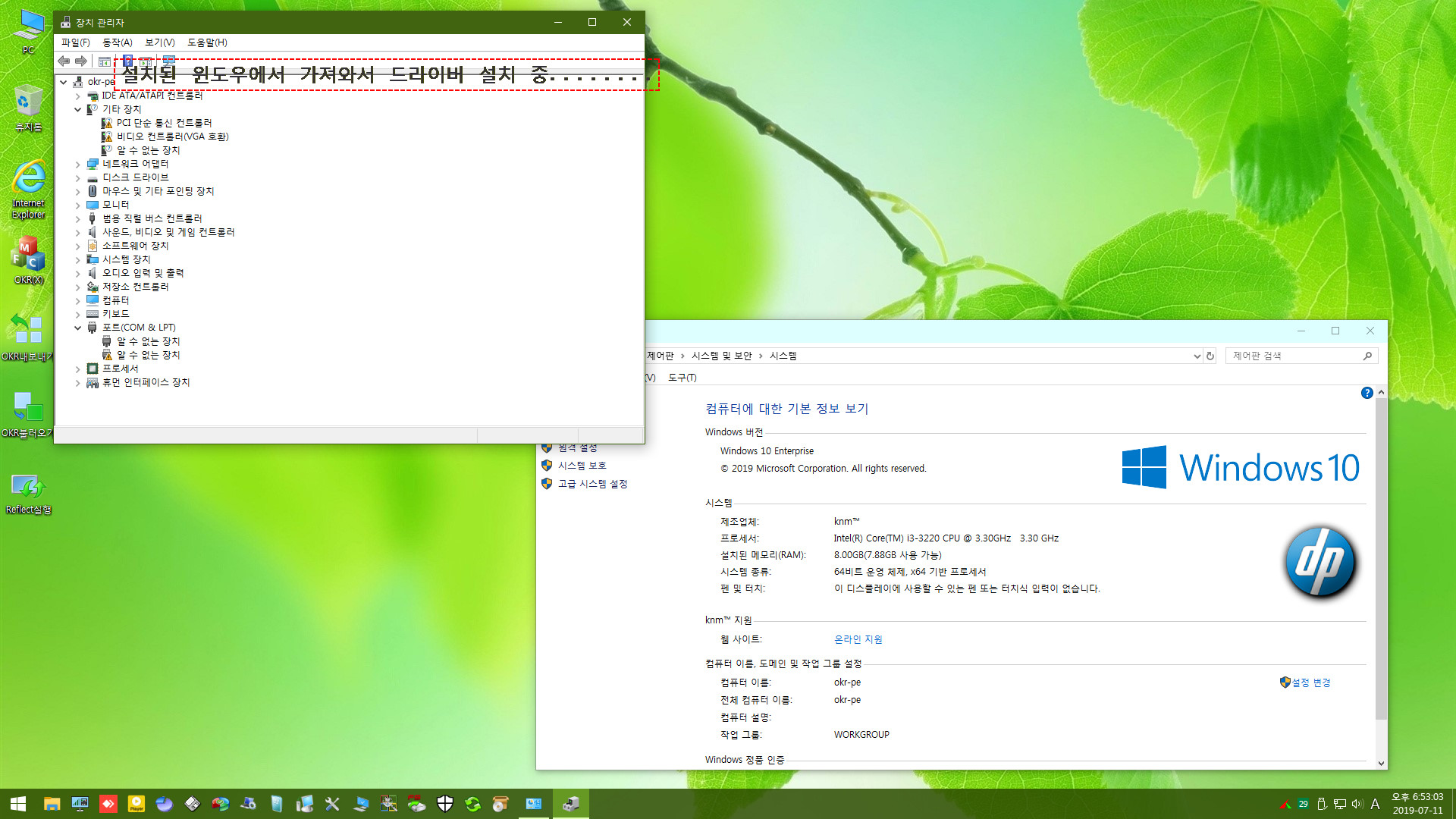Click the Forward arrow in Device Manager toolbar

click(81, 61)
